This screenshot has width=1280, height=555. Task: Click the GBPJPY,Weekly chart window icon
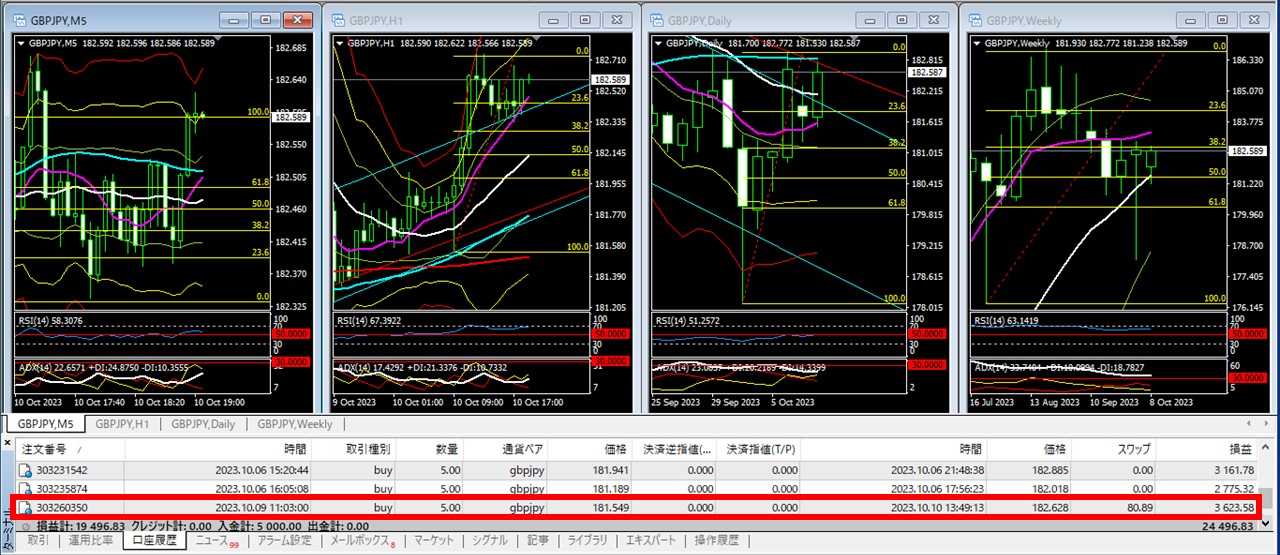[975, 18]
